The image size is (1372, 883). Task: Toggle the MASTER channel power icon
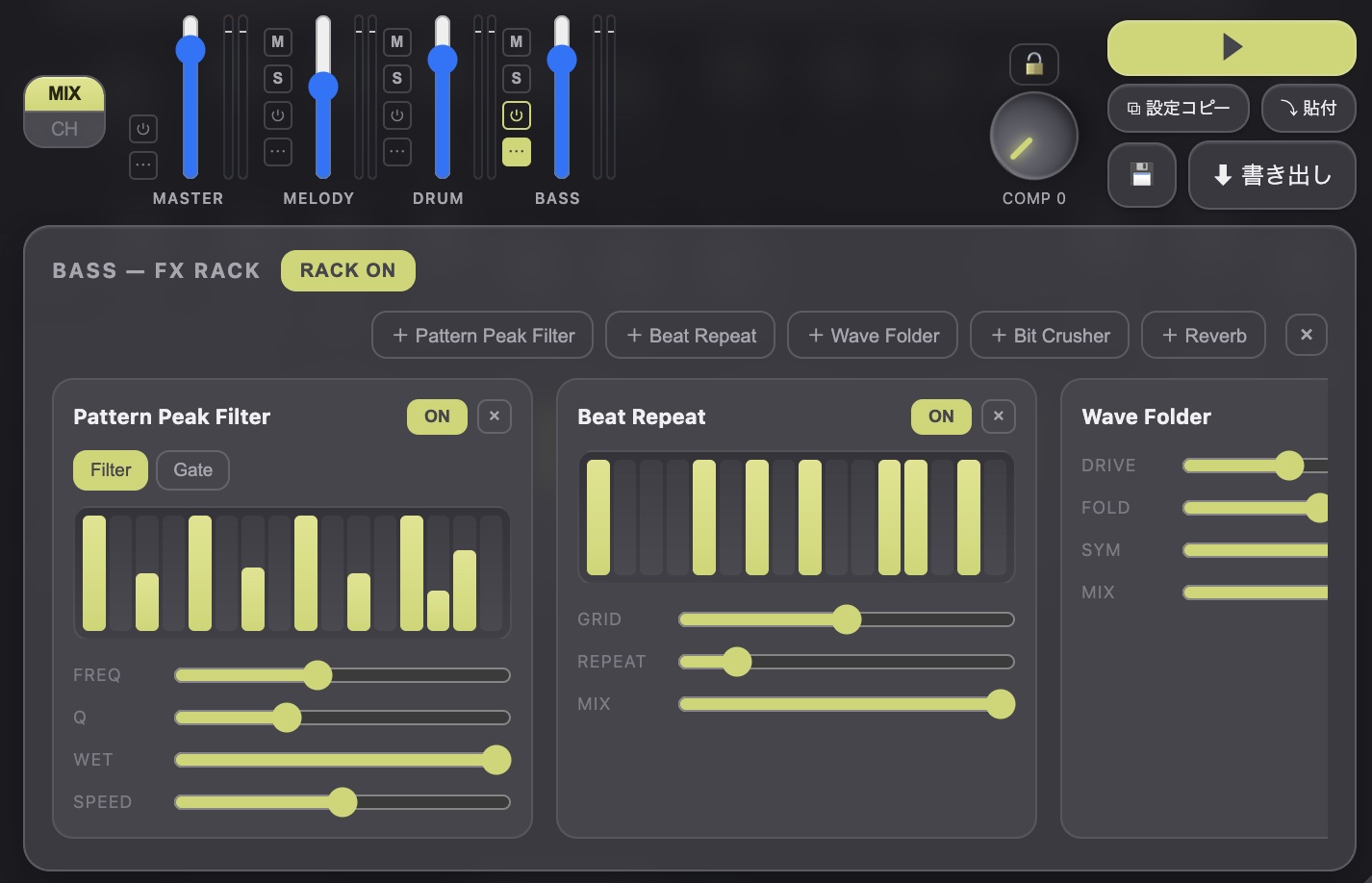(143, 129)
